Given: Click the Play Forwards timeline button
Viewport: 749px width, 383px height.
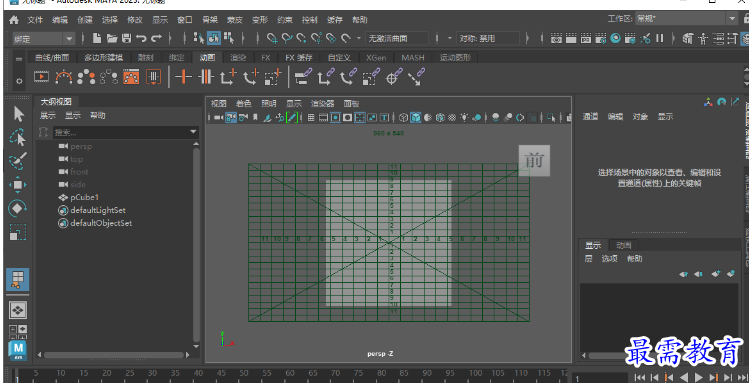Looking at the screenshot, I should point(698,377).
